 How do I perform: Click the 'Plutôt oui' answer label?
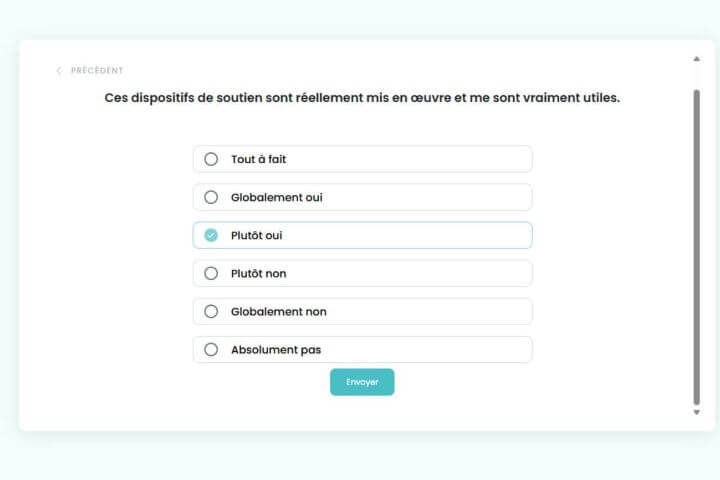[x=257, y=235]
